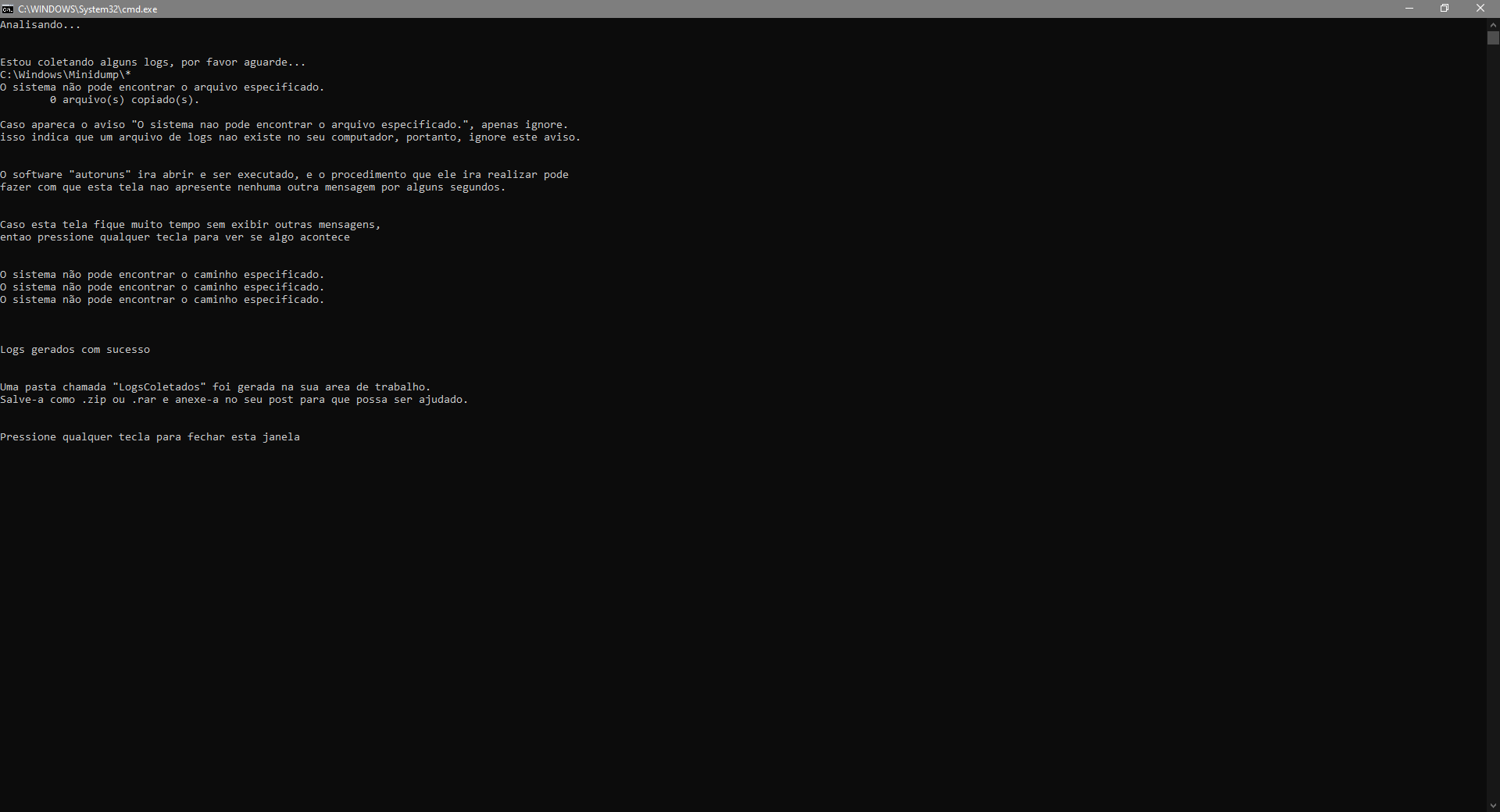This screenshot has width=1500, height=812.
Task: Open the cmd.exe system menu icon
Action: [x=8, y=9]
